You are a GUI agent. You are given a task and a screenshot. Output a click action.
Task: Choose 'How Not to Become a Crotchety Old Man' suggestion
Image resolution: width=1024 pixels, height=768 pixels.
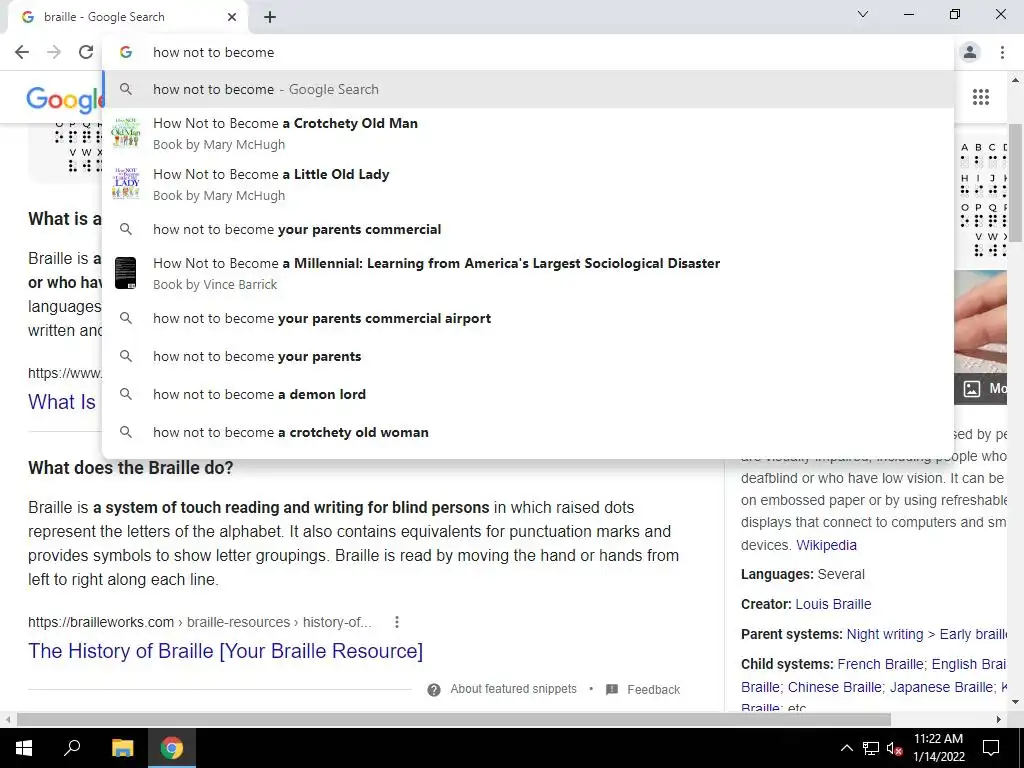click(528, 133)
